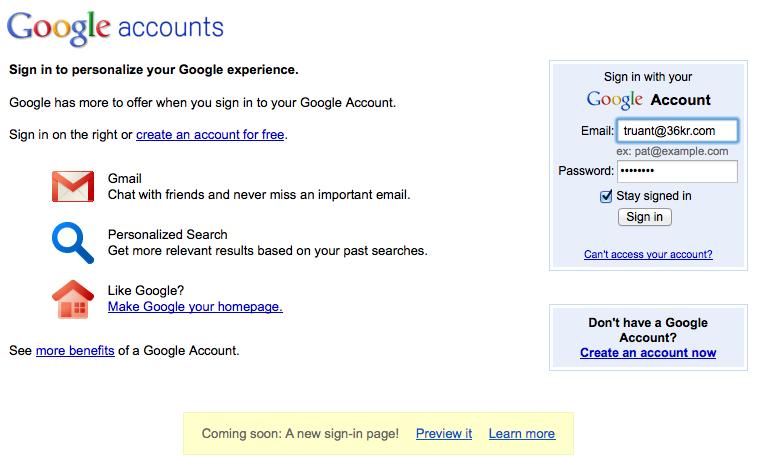
Task: Click the Google accounts logo at the top
Action: (115, 28)
